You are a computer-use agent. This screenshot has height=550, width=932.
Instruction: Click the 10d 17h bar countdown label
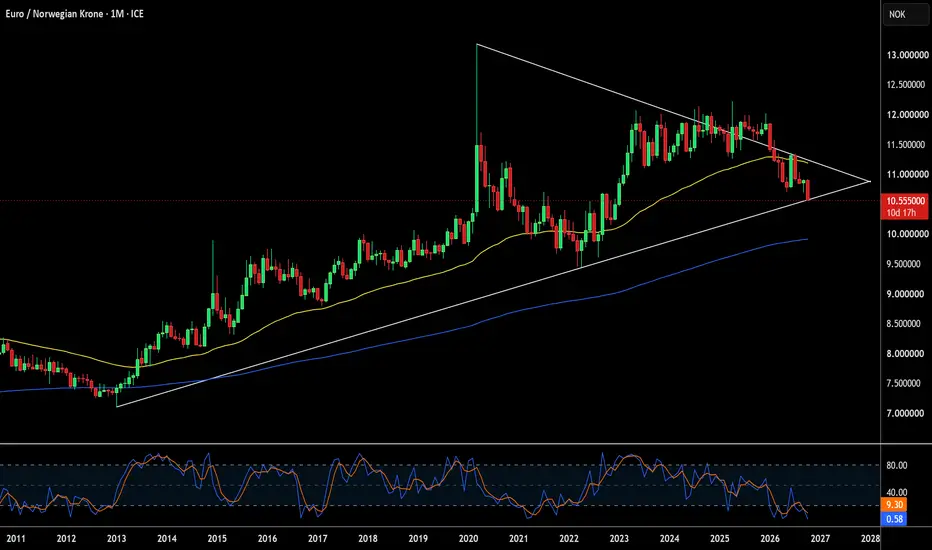pyautogui.click(x=901, y=212)
